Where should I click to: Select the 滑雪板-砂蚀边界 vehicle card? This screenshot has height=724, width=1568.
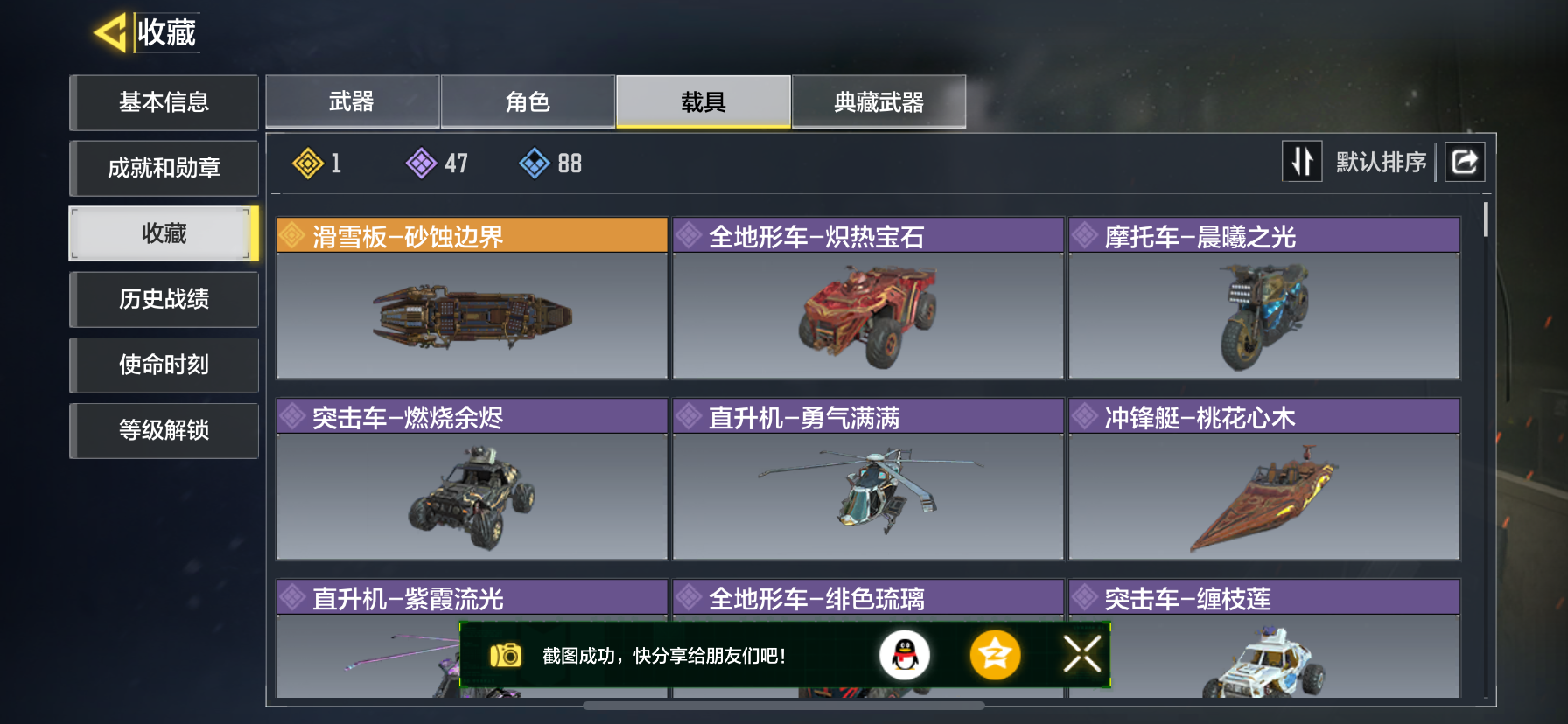[x=472, y=298]
